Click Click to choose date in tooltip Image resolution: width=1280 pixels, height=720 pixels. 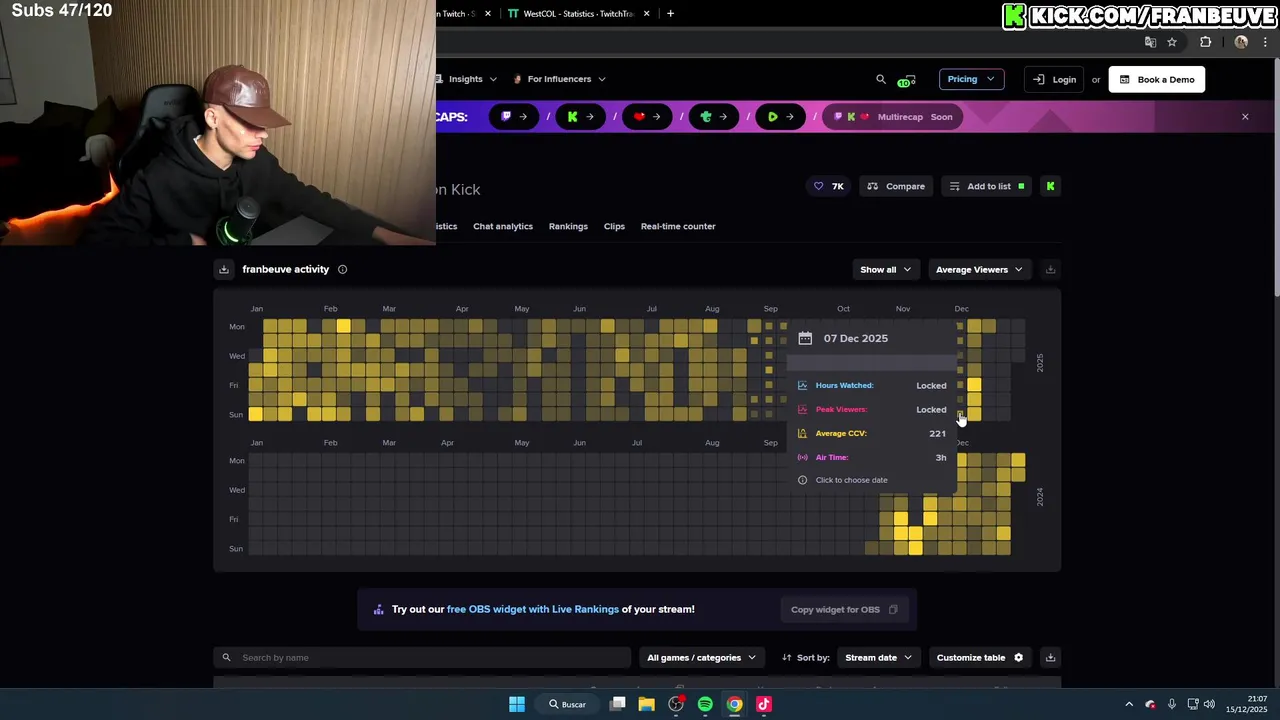click(851, 480)
